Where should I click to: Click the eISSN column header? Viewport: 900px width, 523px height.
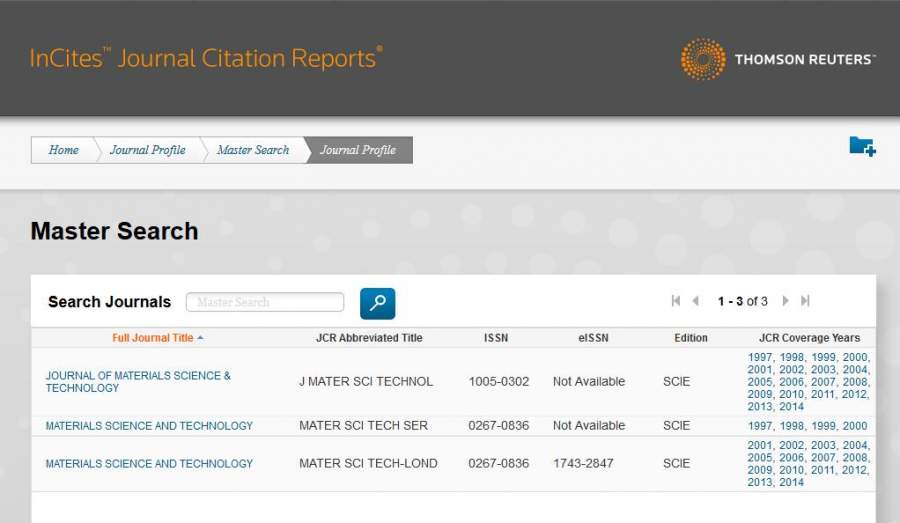point(593,338)
